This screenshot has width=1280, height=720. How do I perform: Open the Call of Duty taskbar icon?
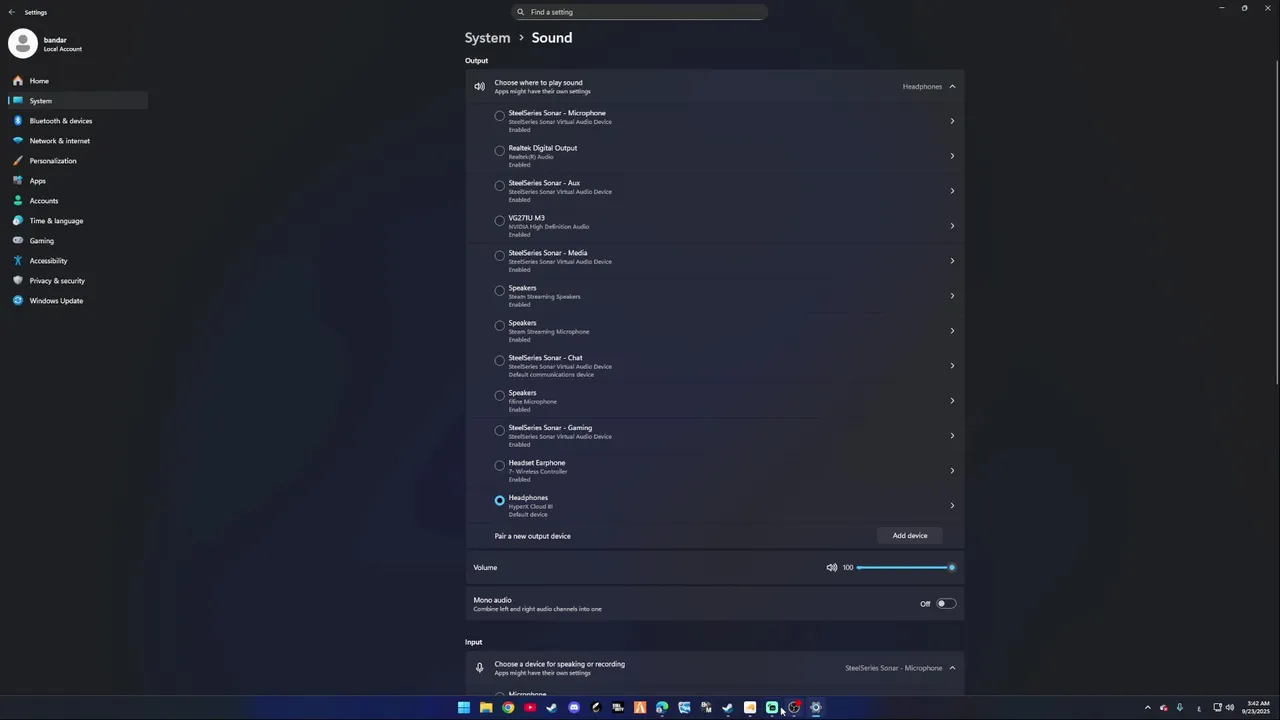click(618, 708)
